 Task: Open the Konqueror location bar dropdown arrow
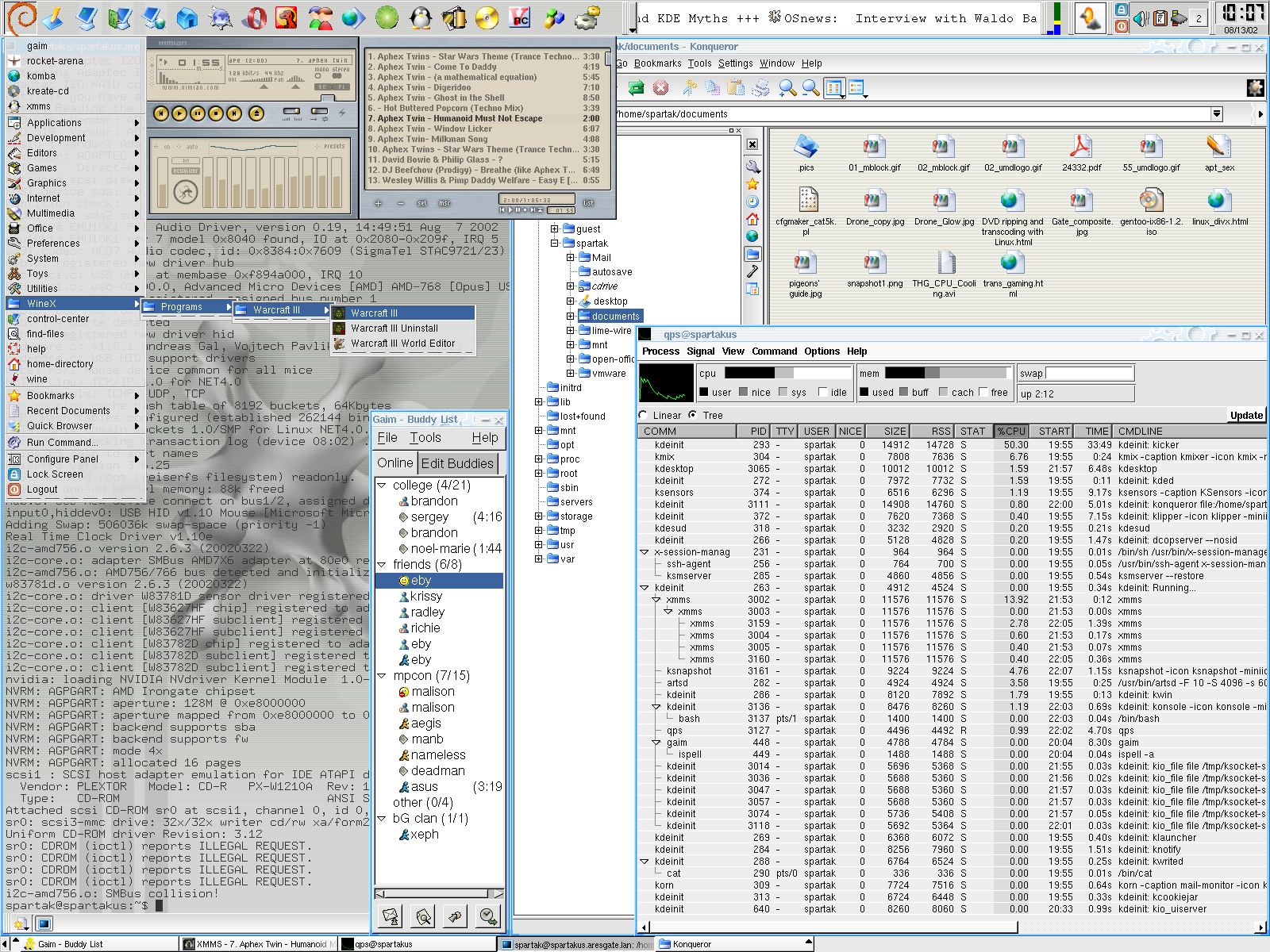point(1217,114)
